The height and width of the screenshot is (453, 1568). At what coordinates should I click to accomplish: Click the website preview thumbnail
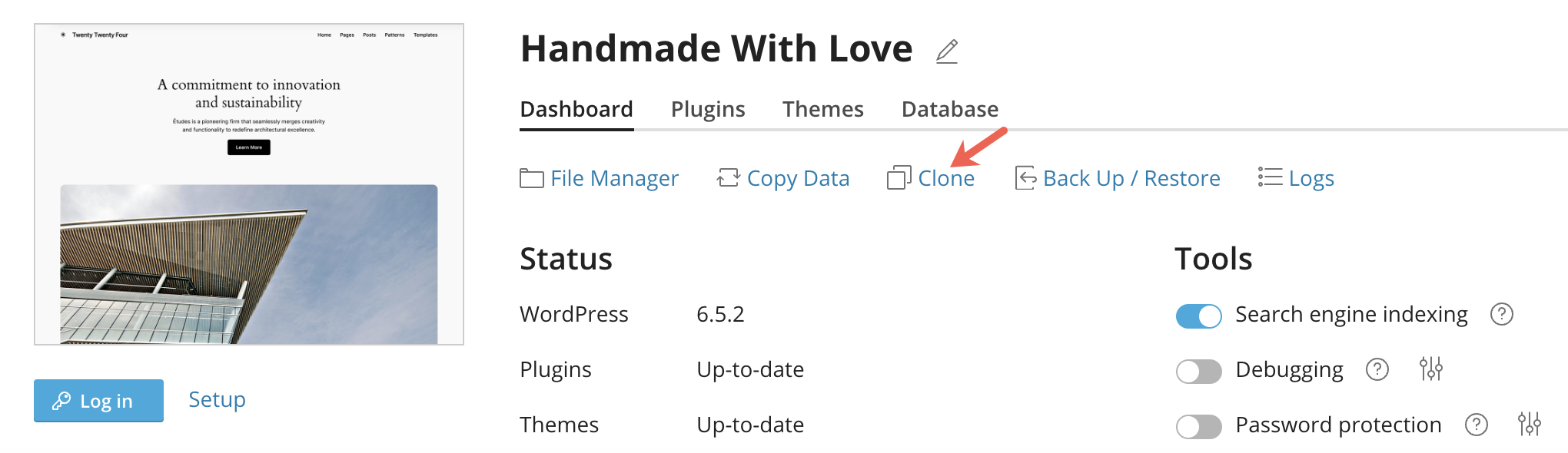point(249,184)
